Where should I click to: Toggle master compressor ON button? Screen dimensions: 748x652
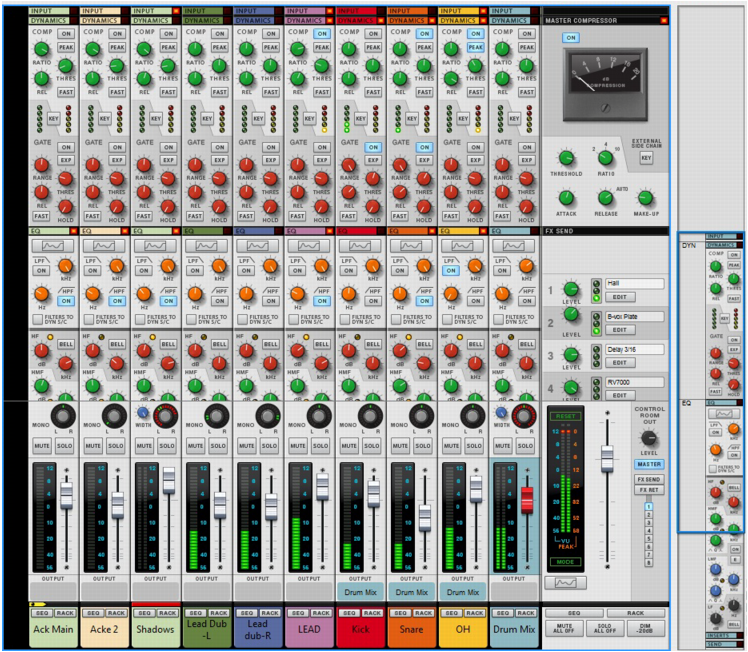coord(571,37)
